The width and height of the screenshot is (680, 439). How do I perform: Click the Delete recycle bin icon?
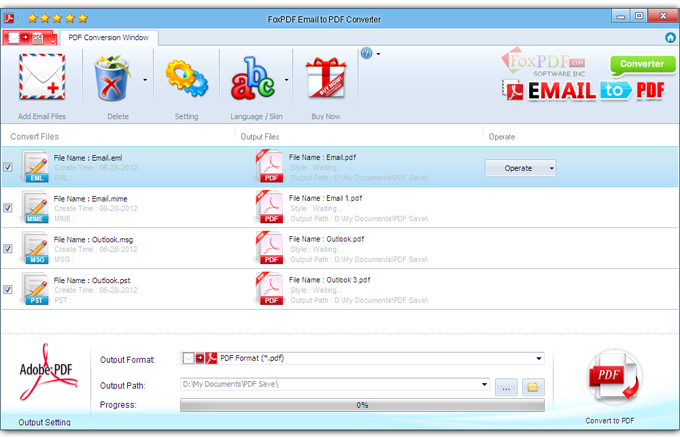(112, 78)
